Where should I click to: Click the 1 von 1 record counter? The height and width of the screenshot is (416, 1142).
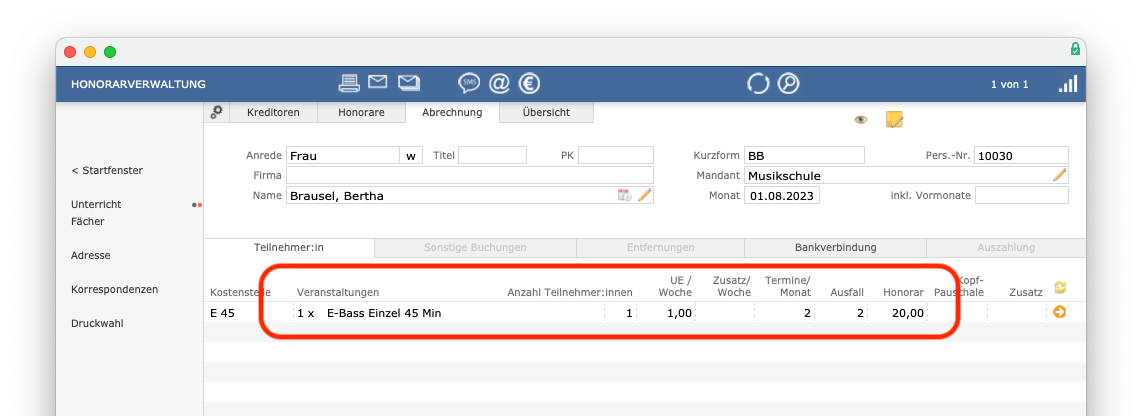[1009, 85]
